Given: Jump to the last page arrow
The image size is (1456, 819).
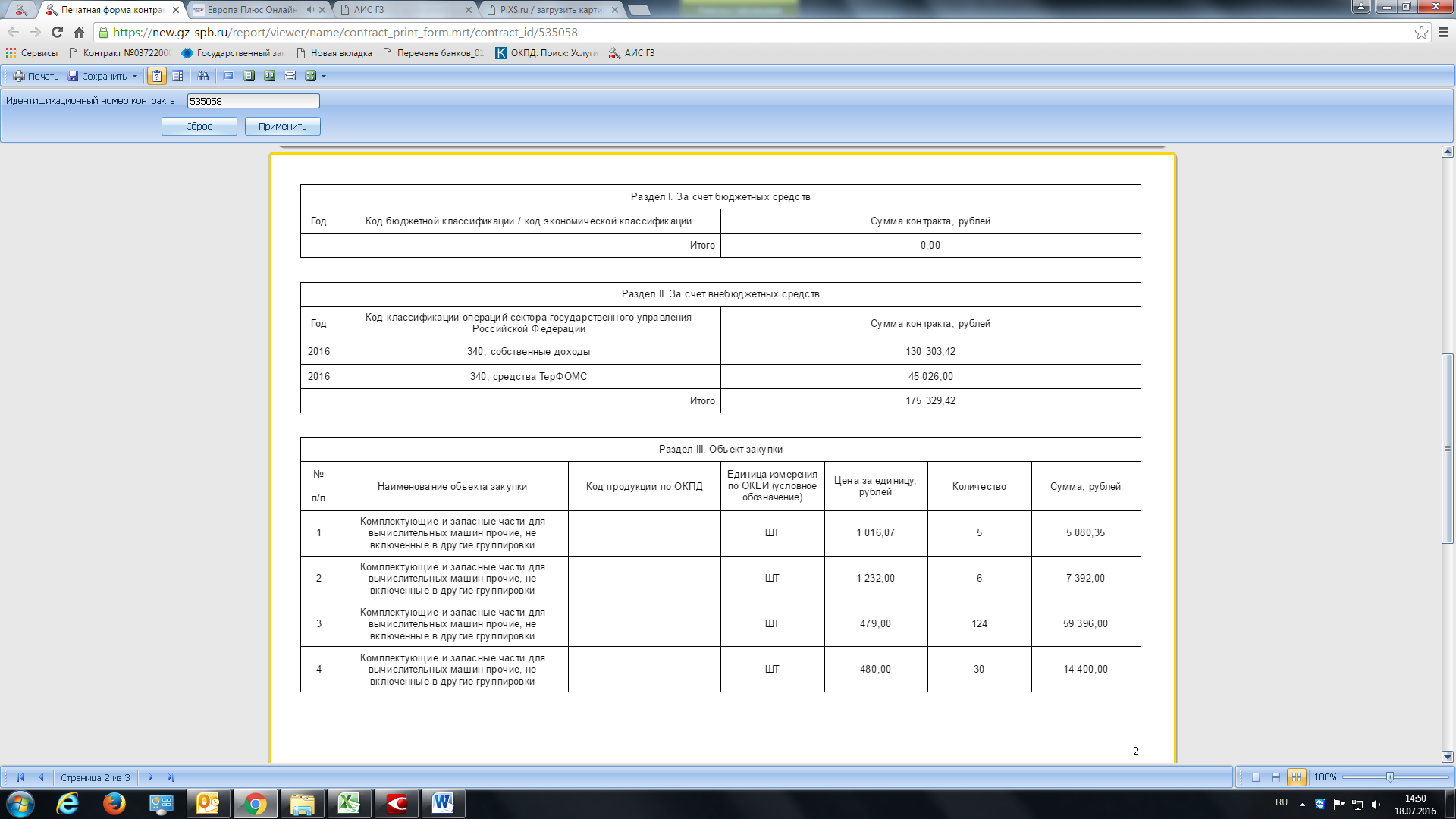Looking at the screenshot, I should coord(171,777).
